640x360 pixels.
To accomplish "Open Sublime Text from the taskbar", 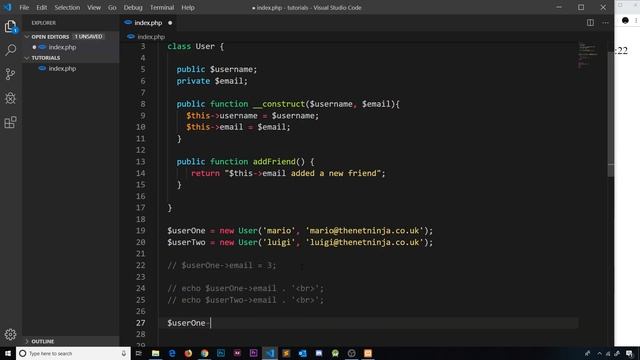I will click(286, 353).
